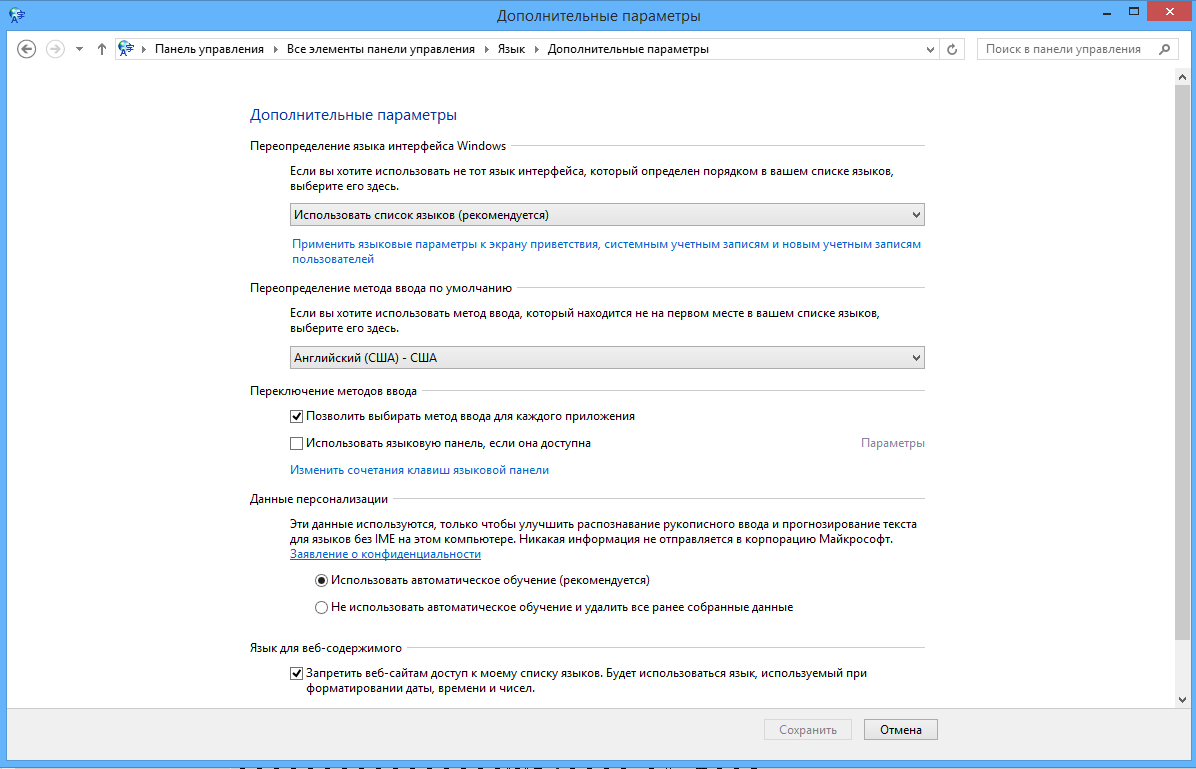Go up one level arrow
Viewport: 1196px width, 769px height.
coord(101,49)
